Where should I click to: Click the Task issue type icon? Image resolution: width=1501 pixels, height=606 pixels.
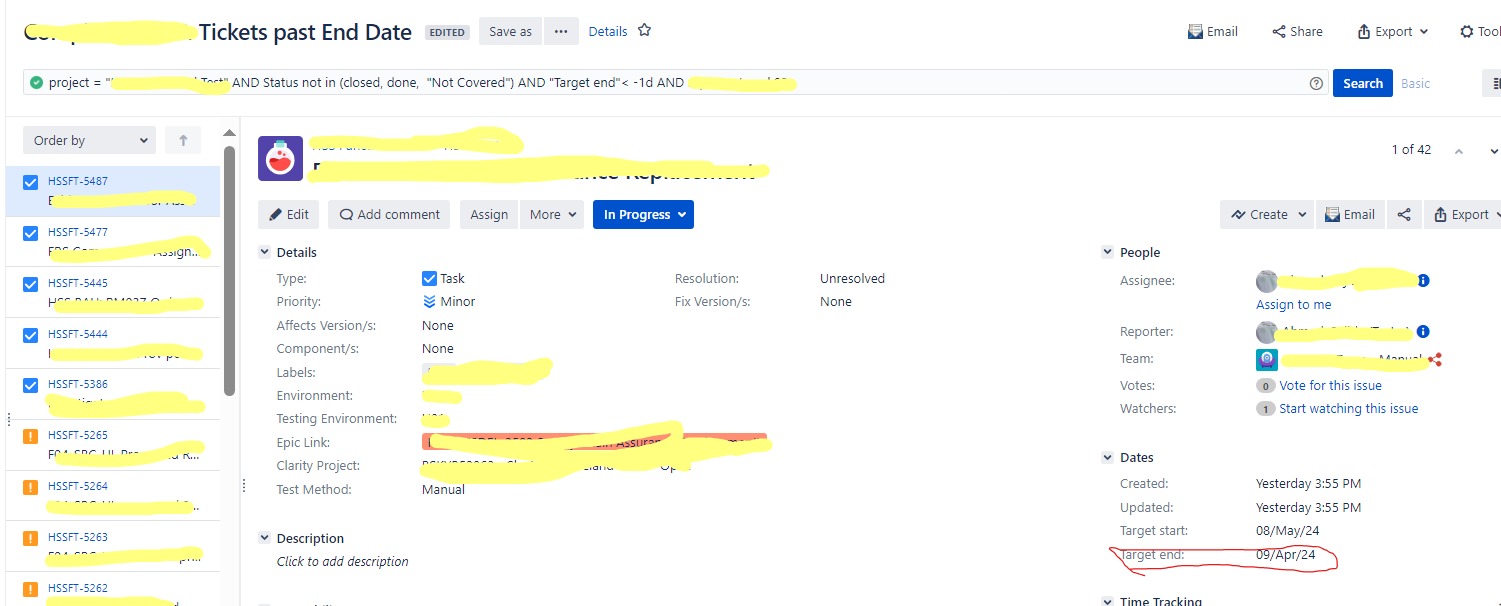coord(430,278)
